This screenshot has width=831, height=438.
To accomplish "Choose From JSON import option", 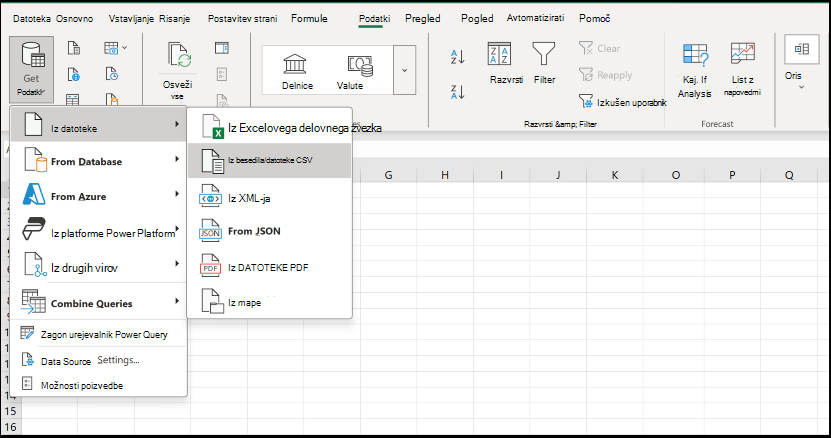I will [270, 231].
